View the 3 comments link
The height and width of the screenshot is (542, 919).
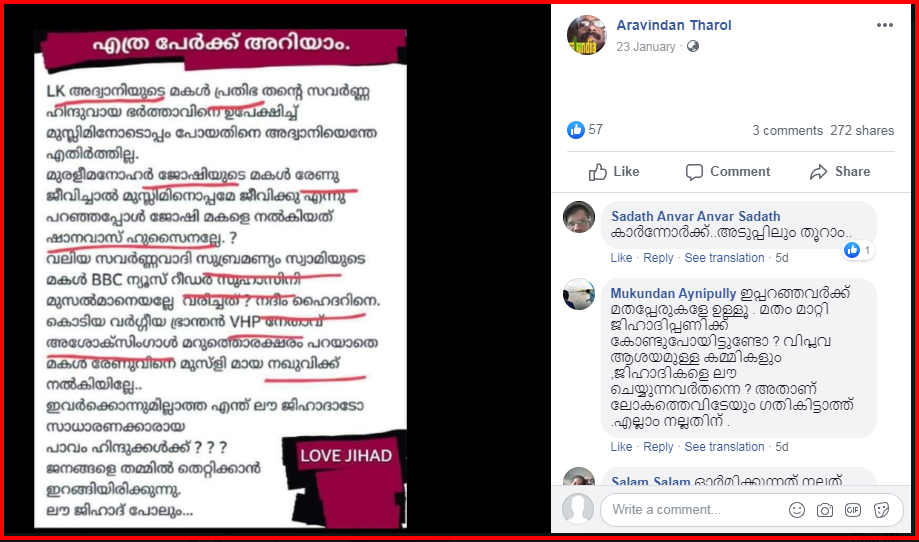(787, 130)
